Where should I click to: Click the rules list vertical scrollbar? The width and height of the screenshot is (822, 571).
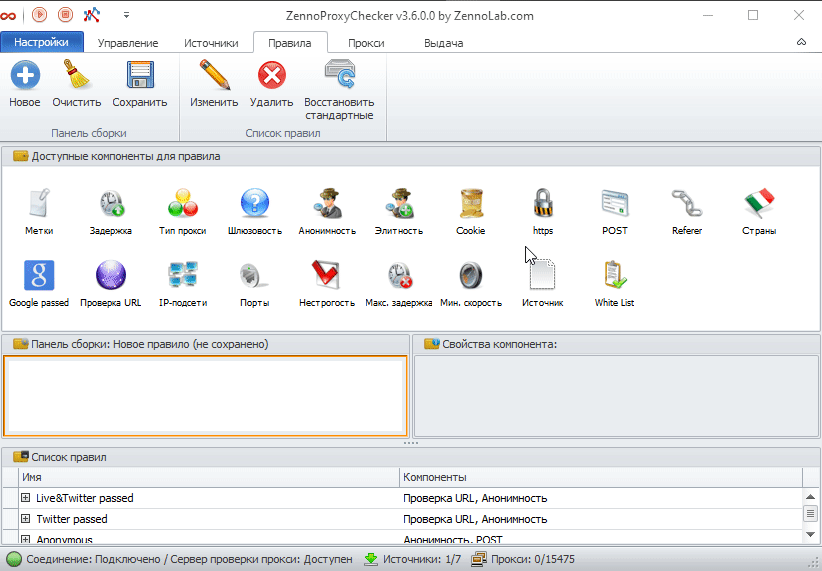pos(811,514)
